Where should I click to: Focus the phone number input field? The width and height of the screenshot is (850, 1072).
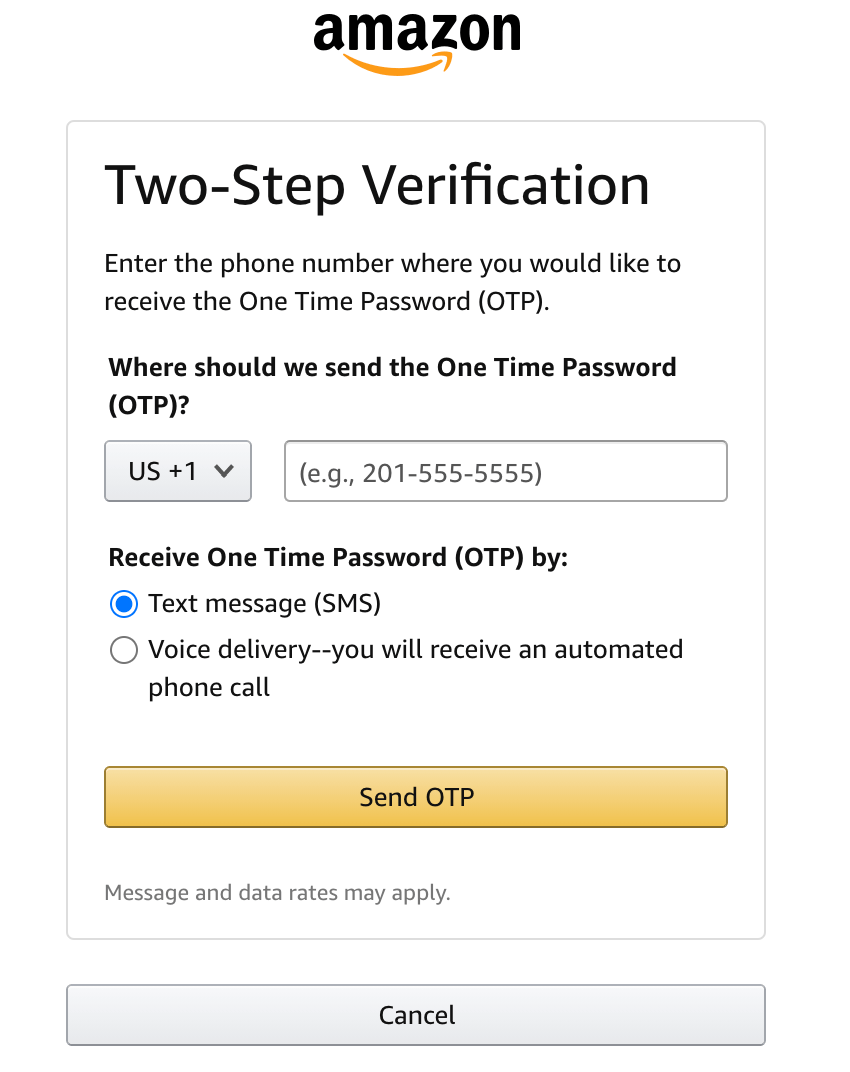point(506,471)
